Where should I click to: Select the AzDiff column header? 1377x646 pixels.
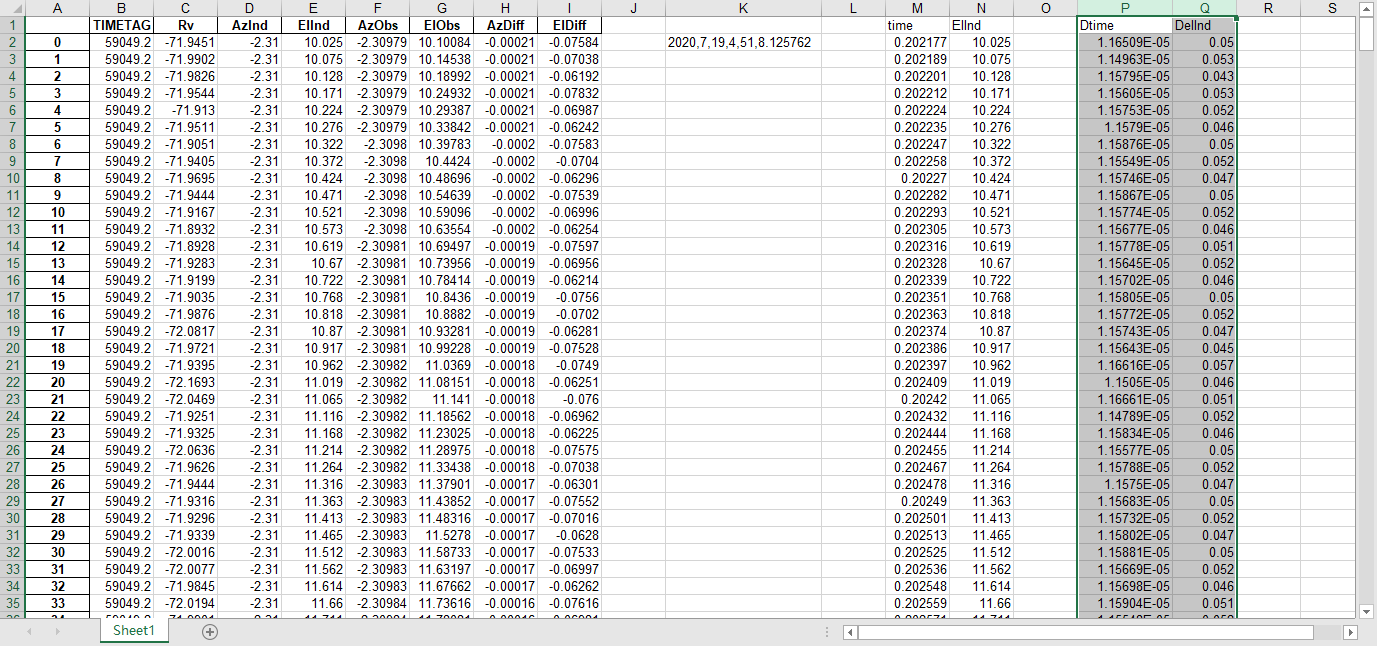coord(505,9)
